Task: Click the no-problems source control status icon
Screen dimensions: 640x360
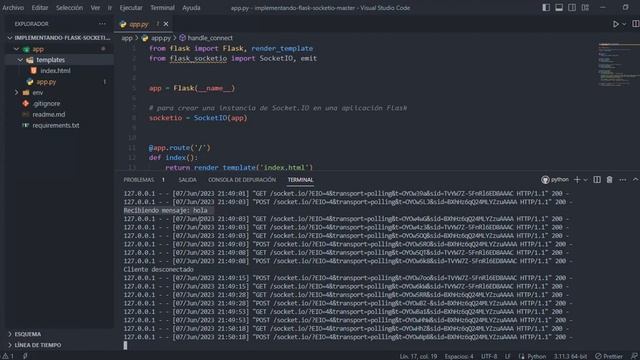Action: pos(25,356)
